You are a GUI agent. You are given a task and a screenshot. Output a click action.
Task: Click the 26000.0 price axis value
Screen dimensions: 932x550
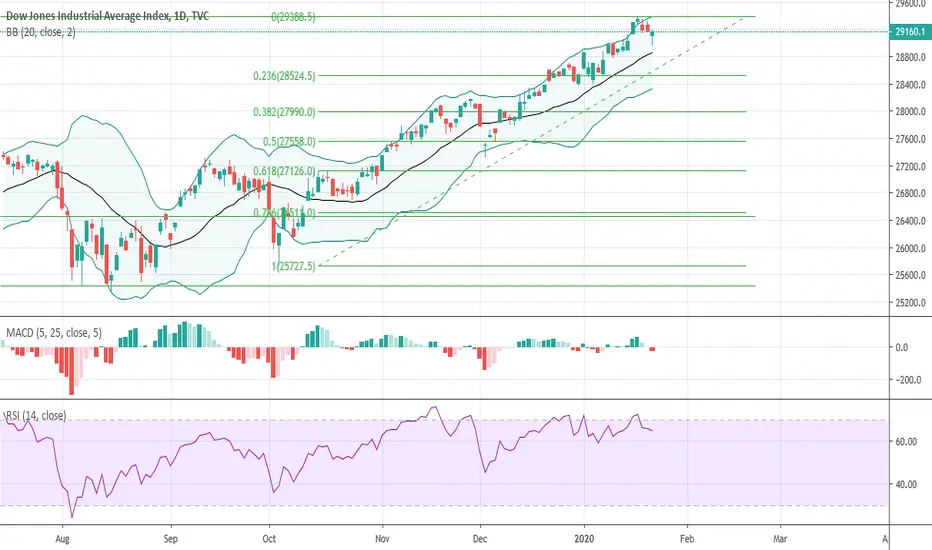click(911, 248)
